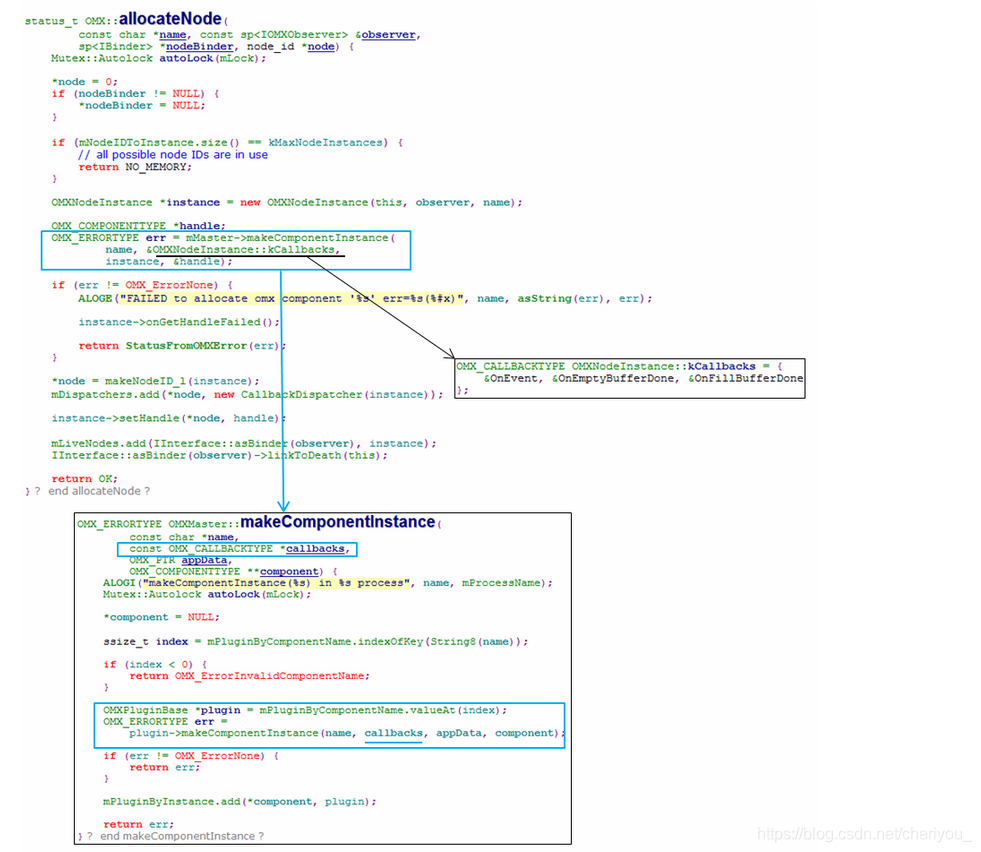Click the underlined "callbacks" parameter
Viewport: 981px width, 852px height.
coord(314,548)
